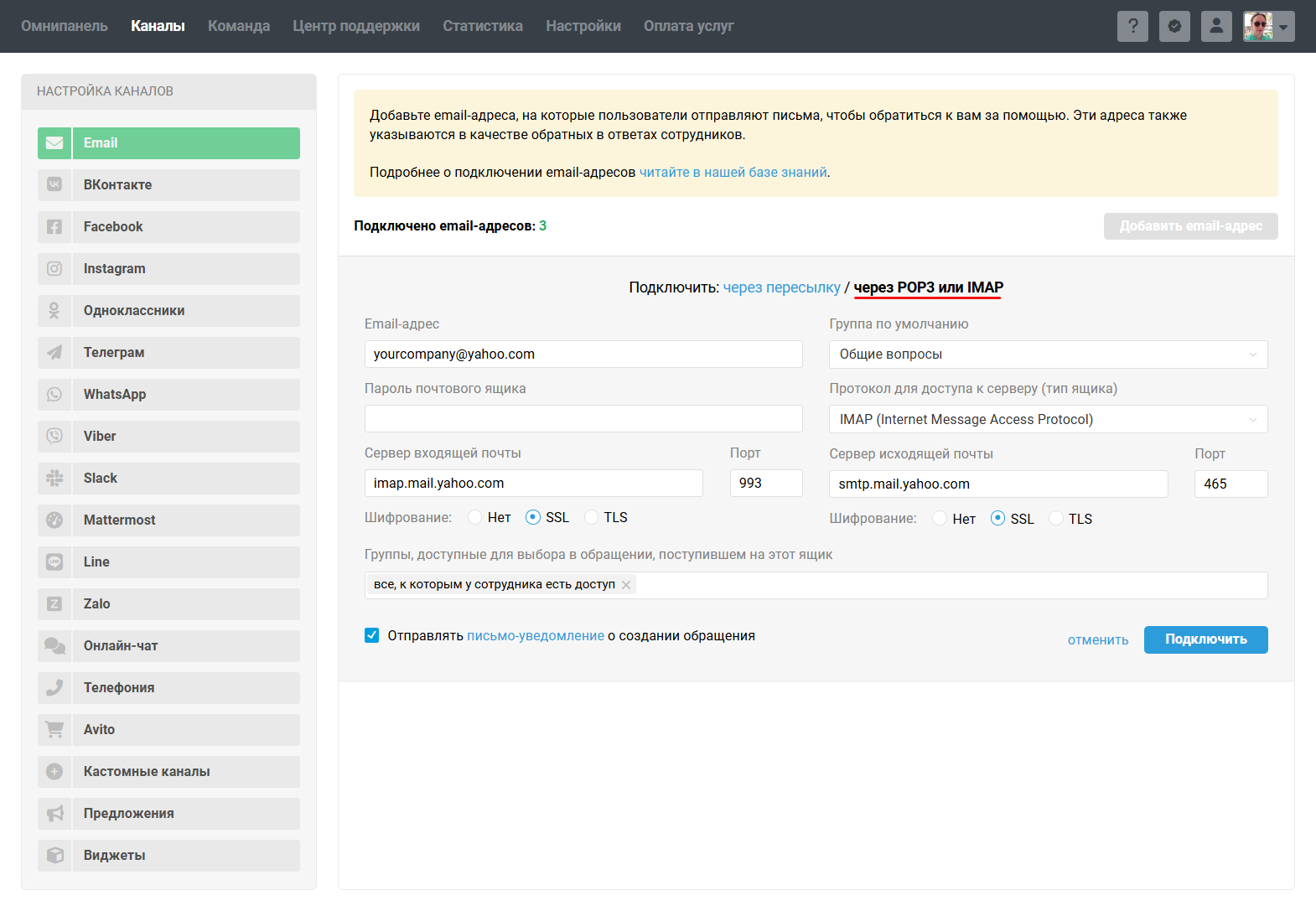Uncheck the notification email checkbox
The image size is (1316, 911).
pyautogui.click(x=372, y=635)
